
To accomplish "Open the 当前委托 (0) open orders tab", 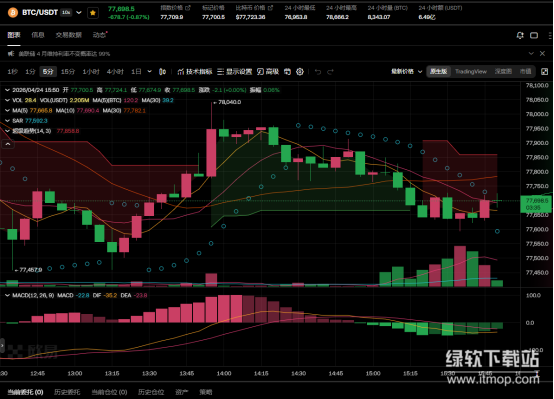I will pos(25,392).
